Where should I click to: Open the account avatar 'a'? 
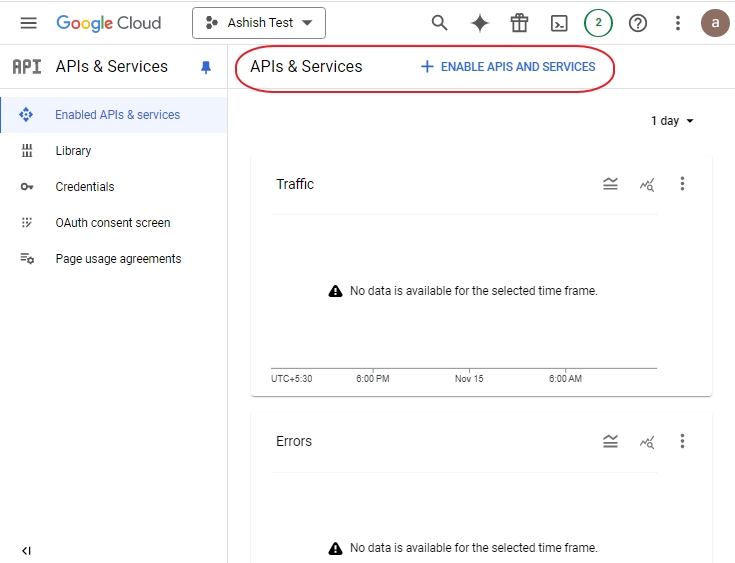(715, 23)
